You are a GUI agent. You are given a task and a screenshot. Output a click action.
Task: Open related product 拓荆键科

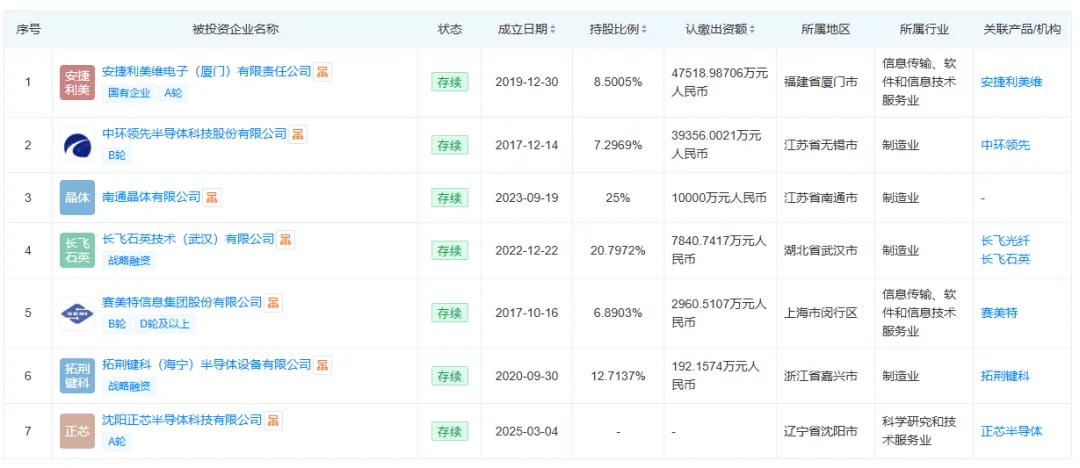click(1005, 376)
